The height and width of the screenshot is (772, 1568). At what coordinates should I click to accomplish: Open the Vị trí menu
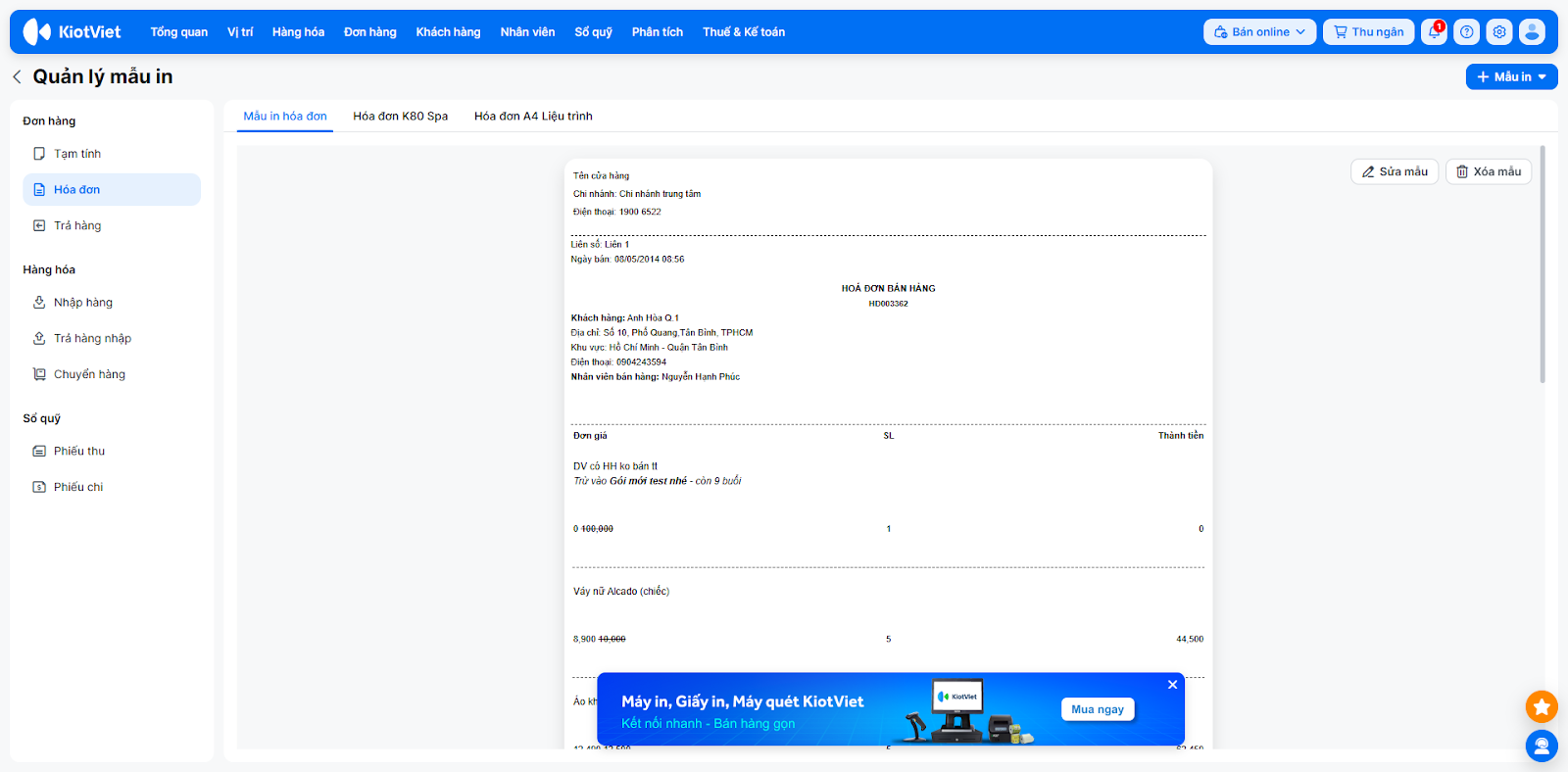tap(240, 32)
